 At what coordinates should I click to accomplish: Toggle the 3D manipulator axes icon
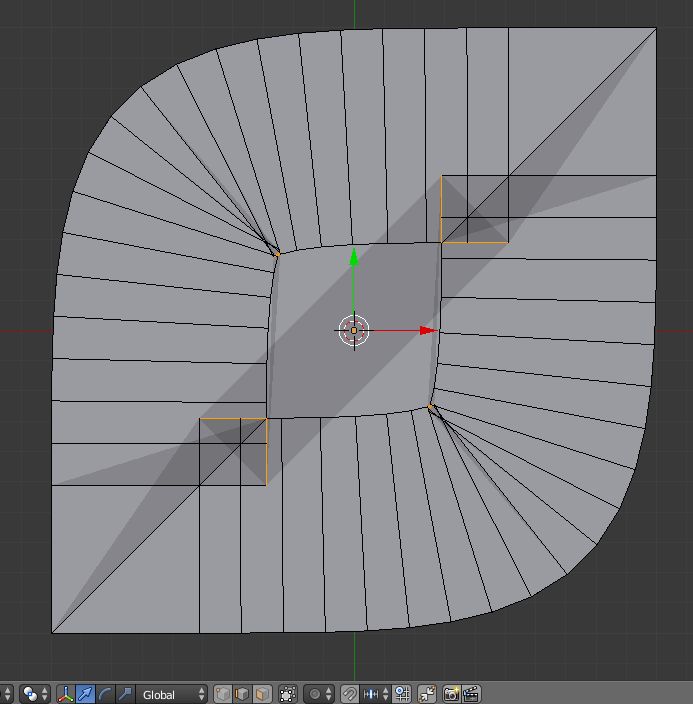point(66,694)
